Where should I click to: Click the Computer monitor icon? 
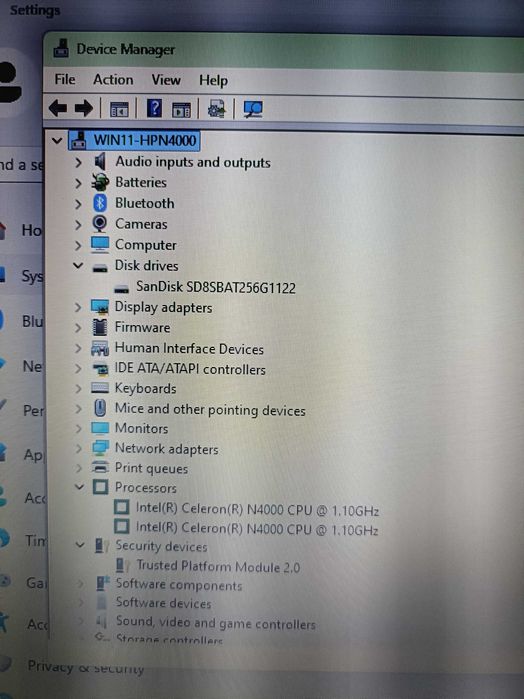point(100,244)
